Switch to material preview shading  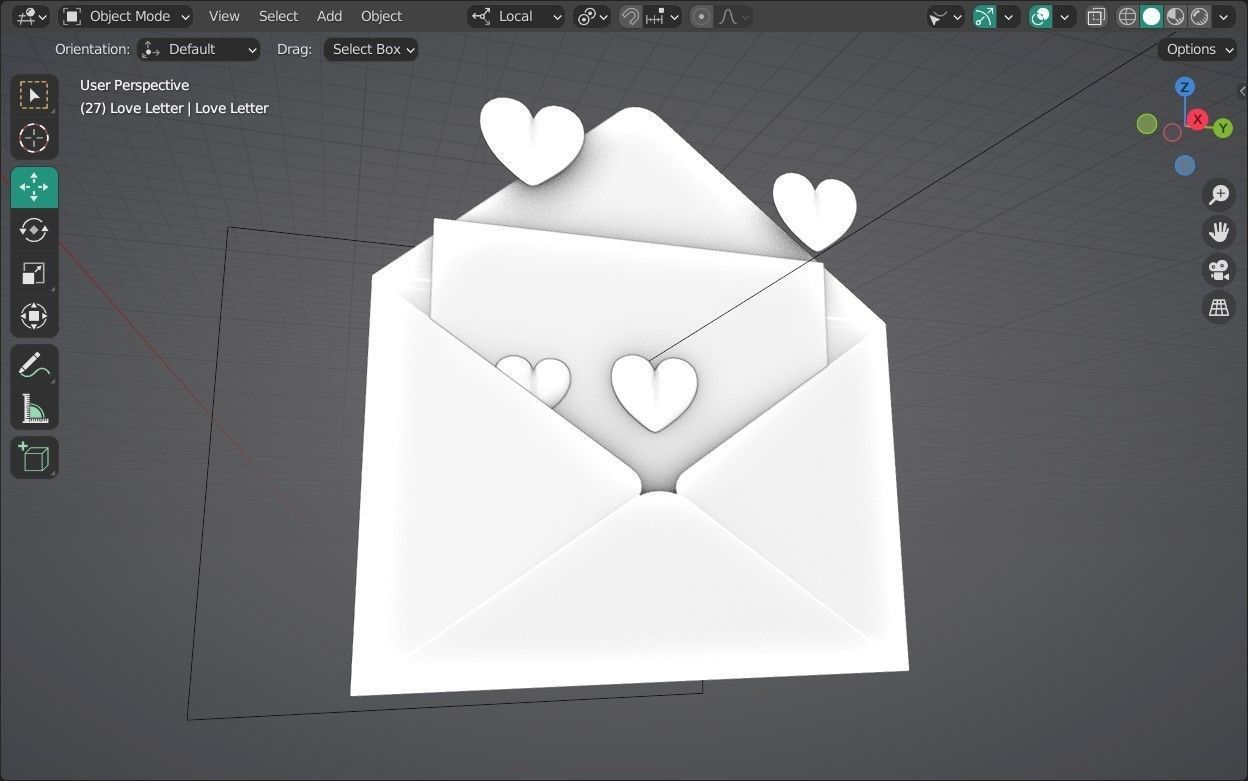[x=1176, y=16]
